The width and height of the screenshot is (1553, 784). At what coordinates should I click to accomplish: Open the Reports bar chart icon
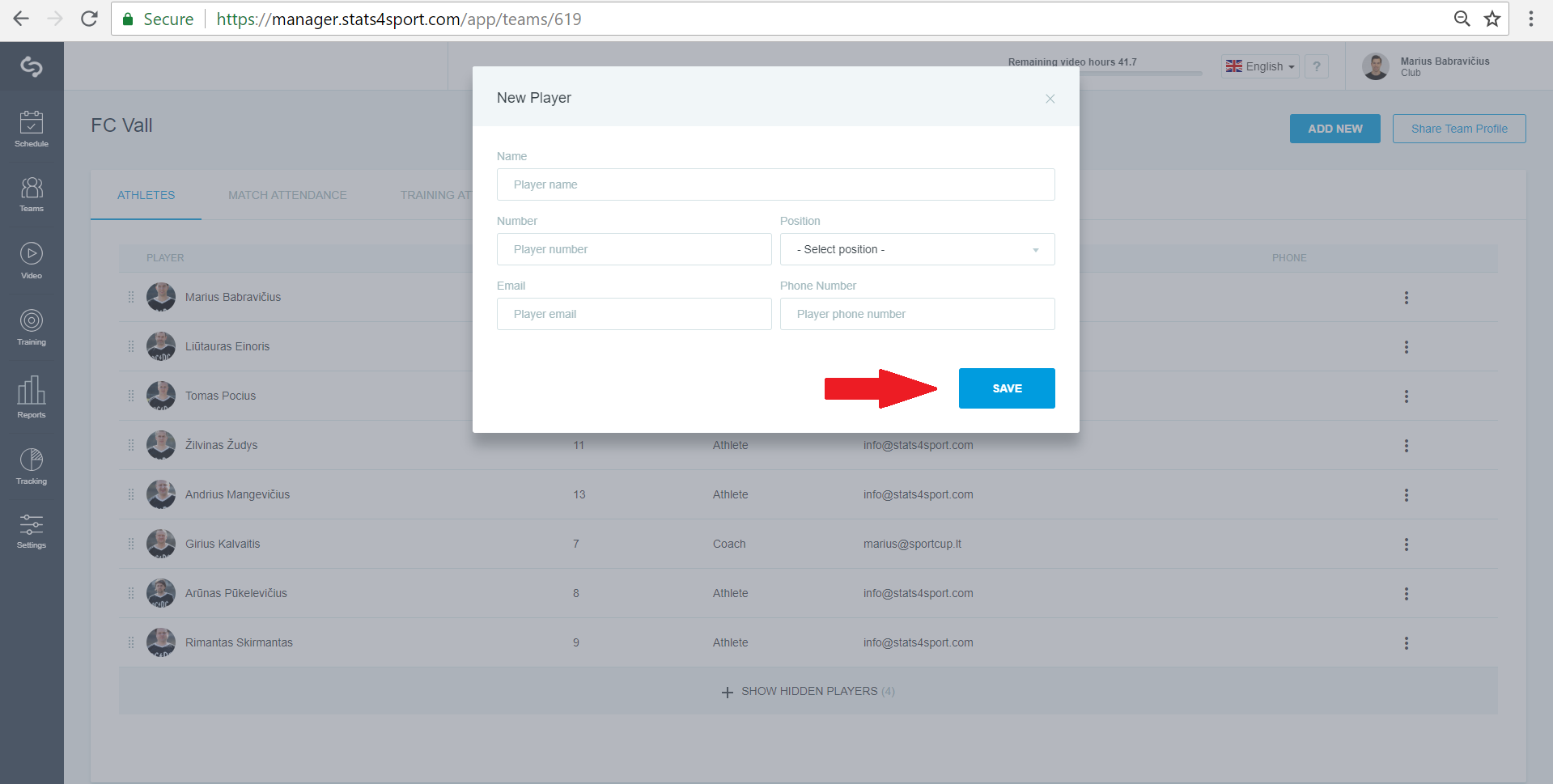pyautogui.click(x=32, y=390)
